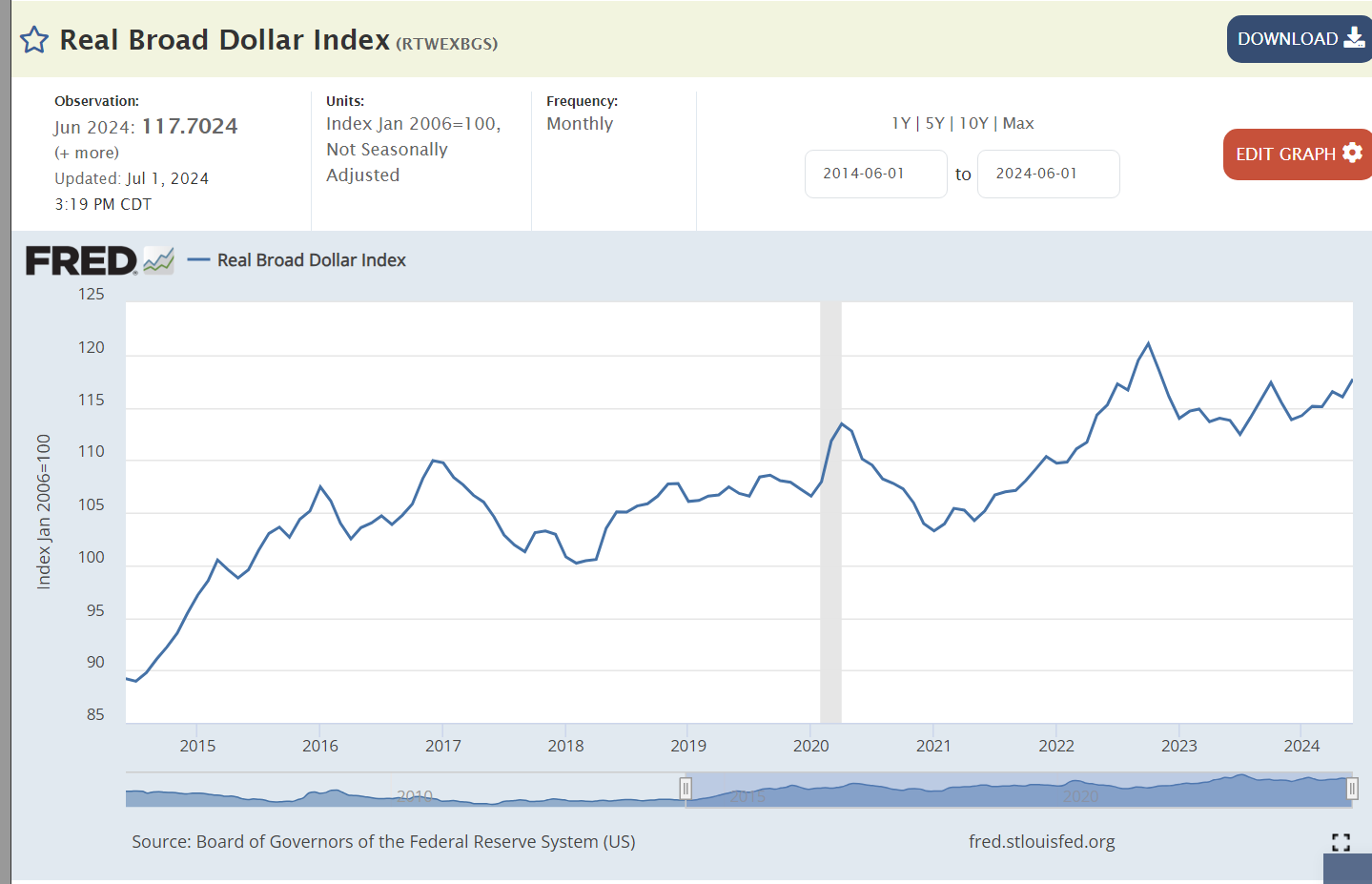Expand the (+ more) observations link

coord(87,153)
